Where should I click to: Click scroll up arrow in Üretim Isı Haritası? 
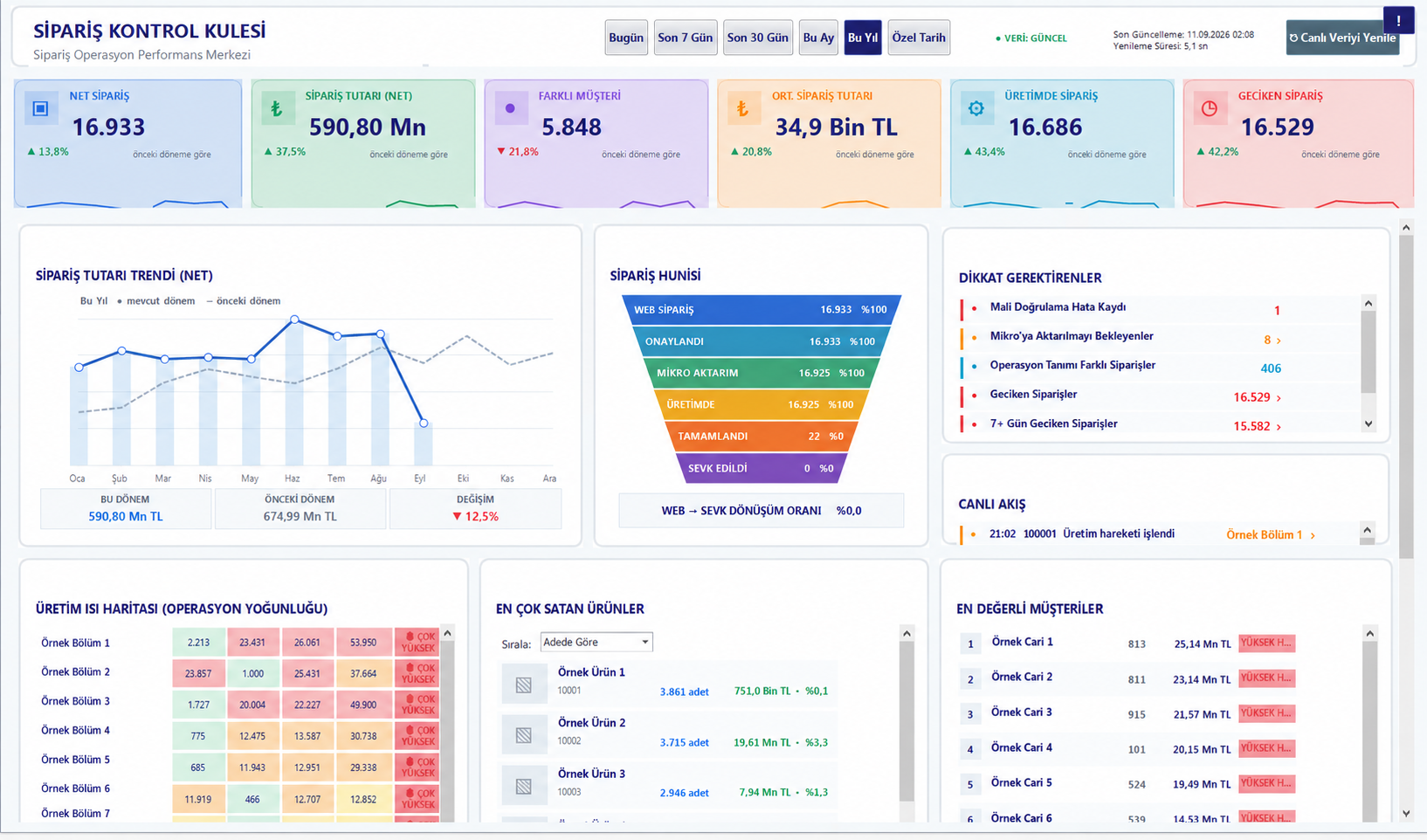click(447, 633)
